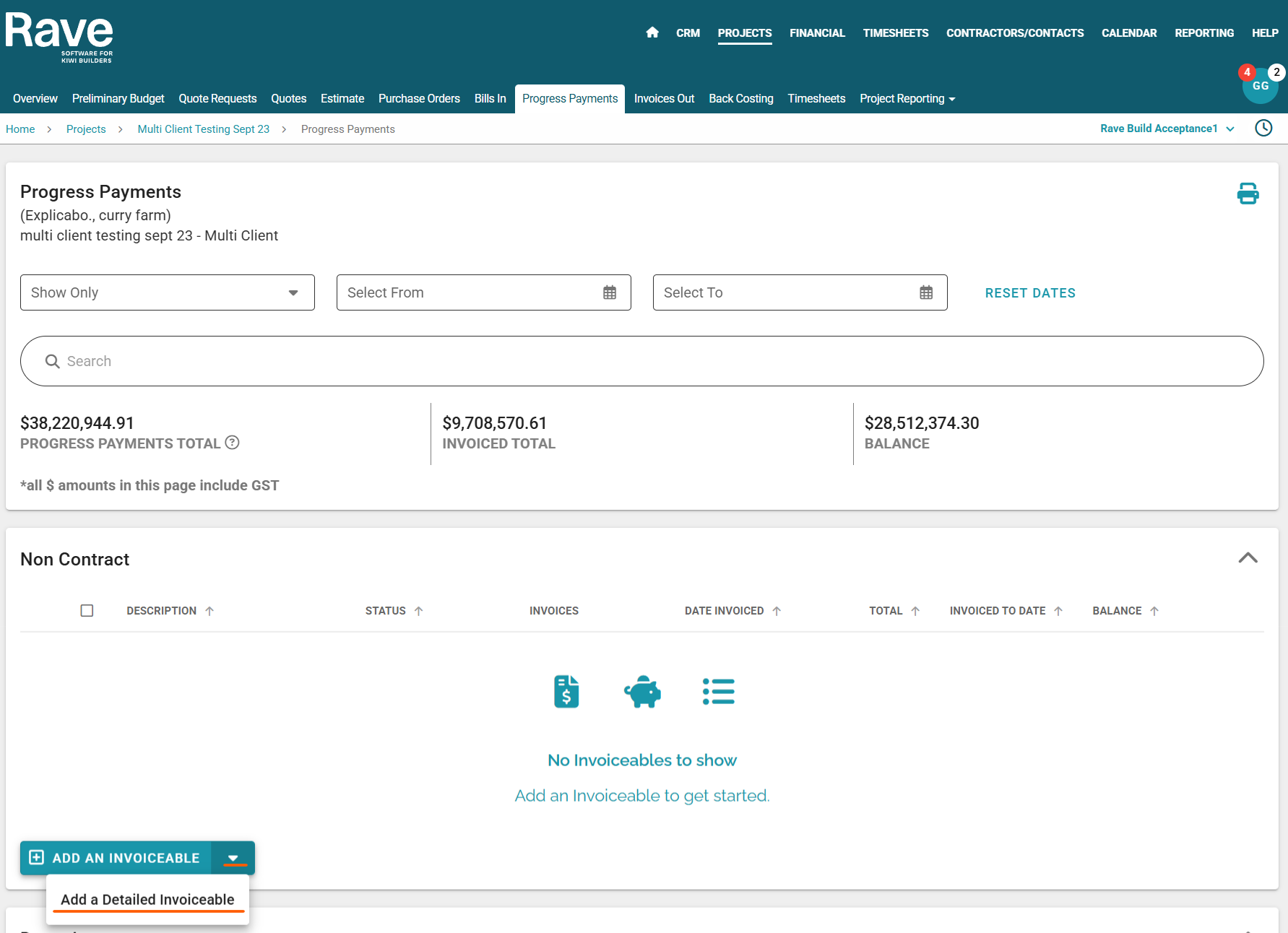The height and width of the screenshot is (933, 1288).
Task: Switch to the Quotes tab
Action: [x=288, y=99]
